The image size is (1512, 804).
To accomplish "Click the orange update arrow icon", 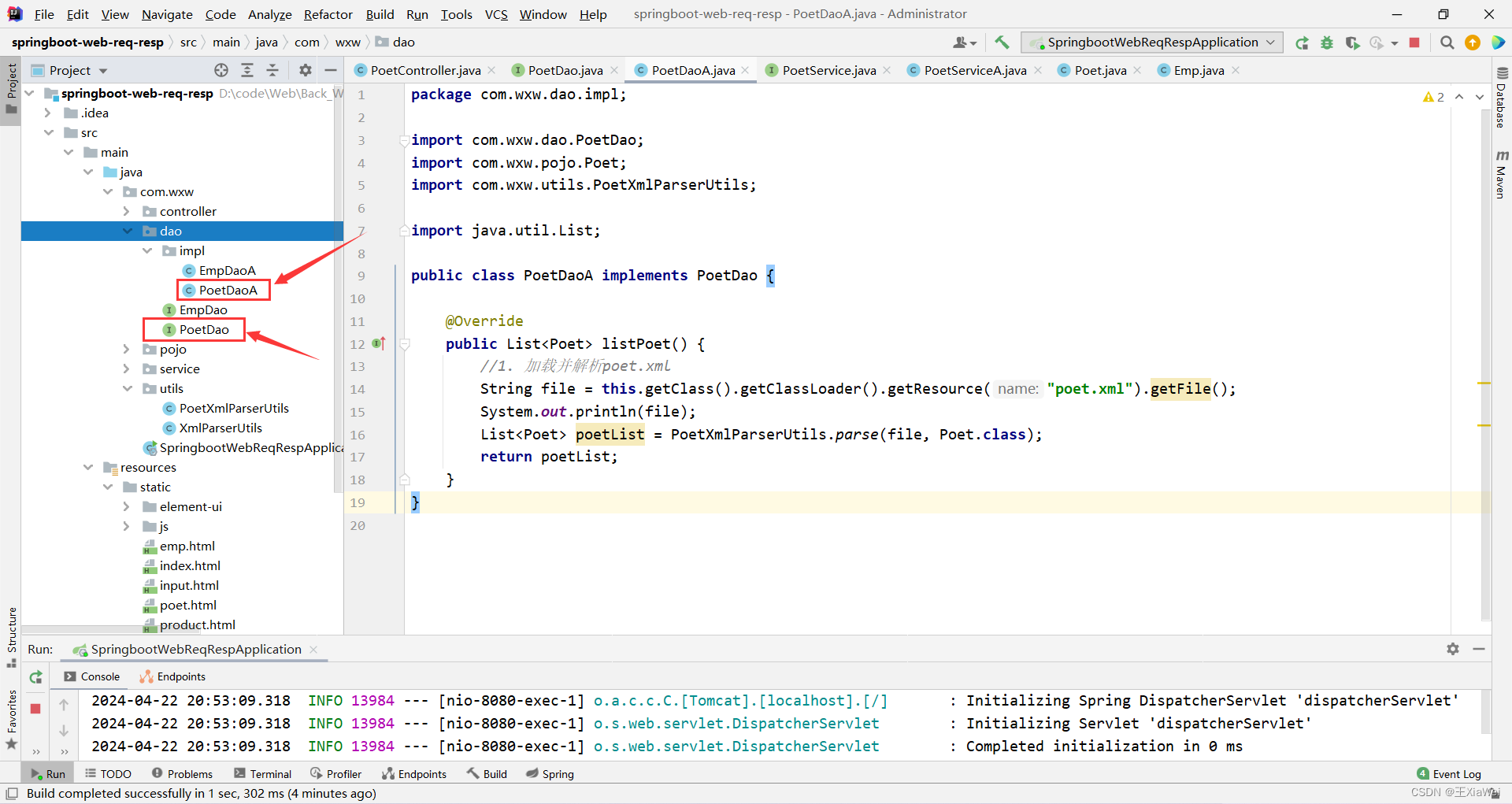I will [x=1472, y=43].
